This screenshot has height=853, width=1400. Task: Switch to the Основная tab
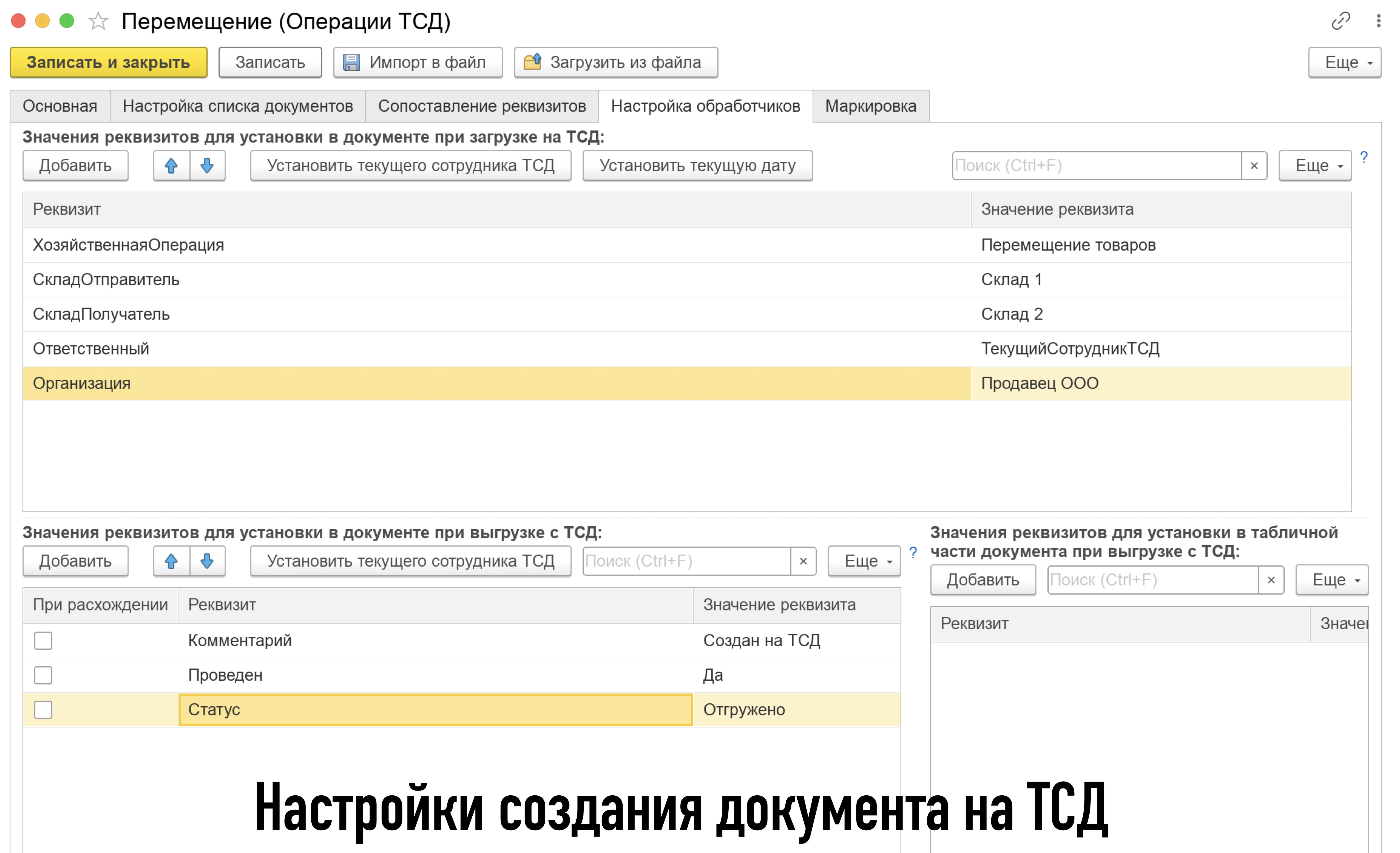point(60,106)
